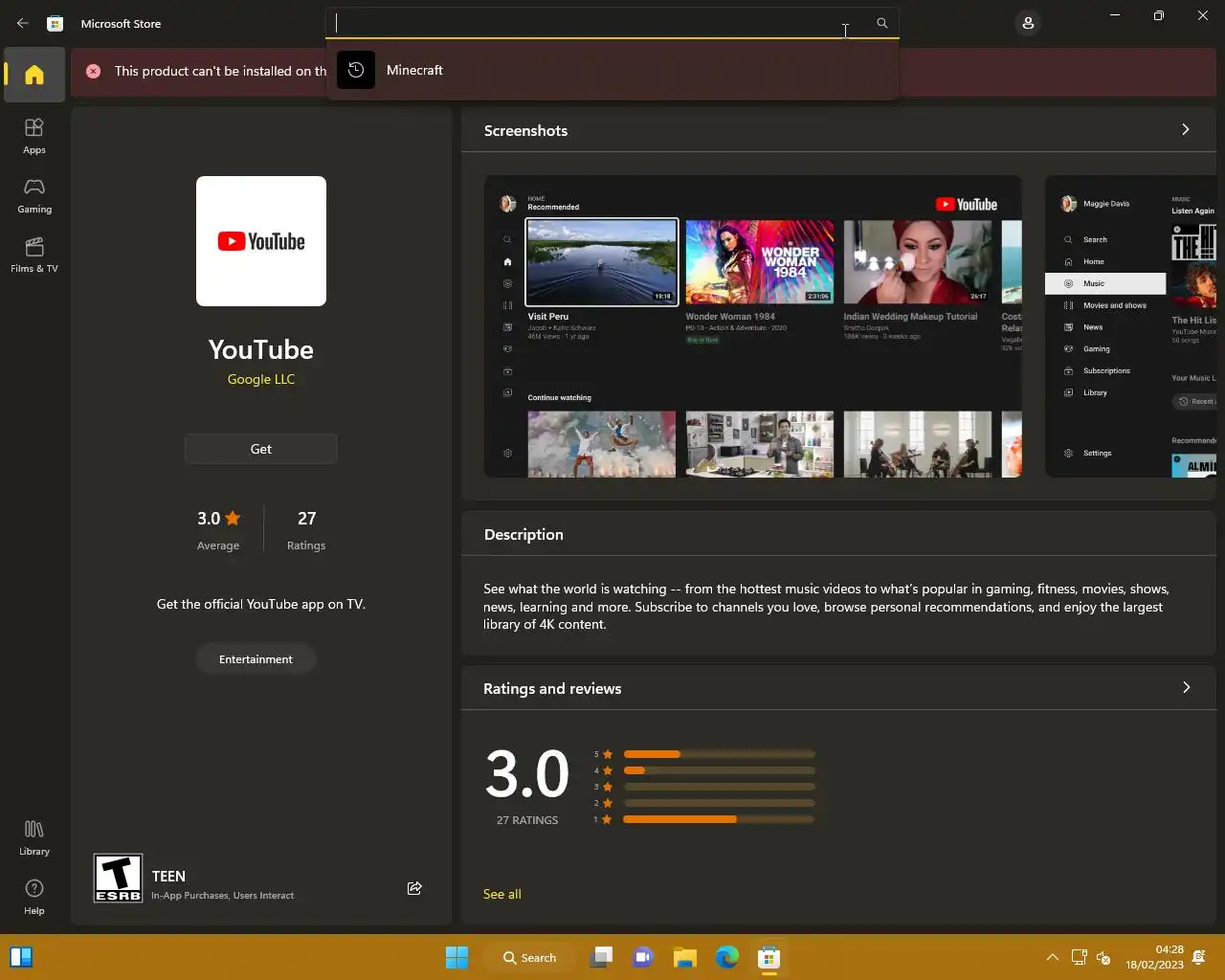This screenshot has width=1225, height=980.
Task: Click Microsoft Store taskbar icon
Action: point(769,957)
